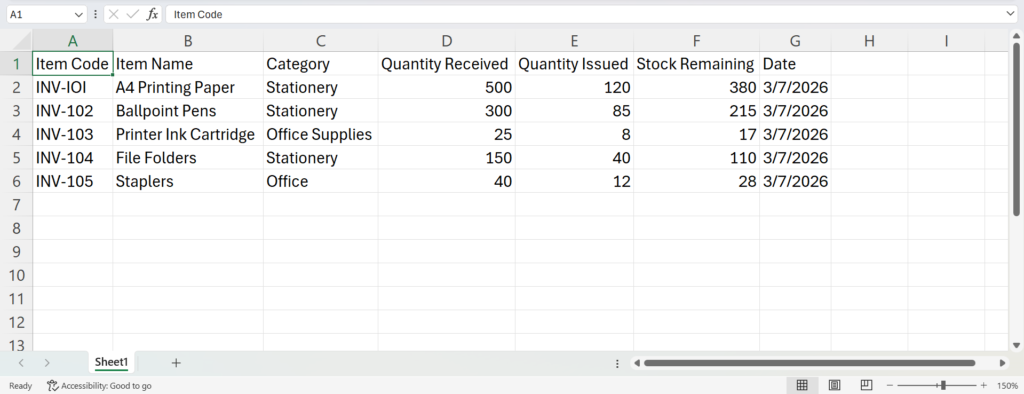Click cell INV-103
Viewport: 1024px width, 394px height.
72,135
